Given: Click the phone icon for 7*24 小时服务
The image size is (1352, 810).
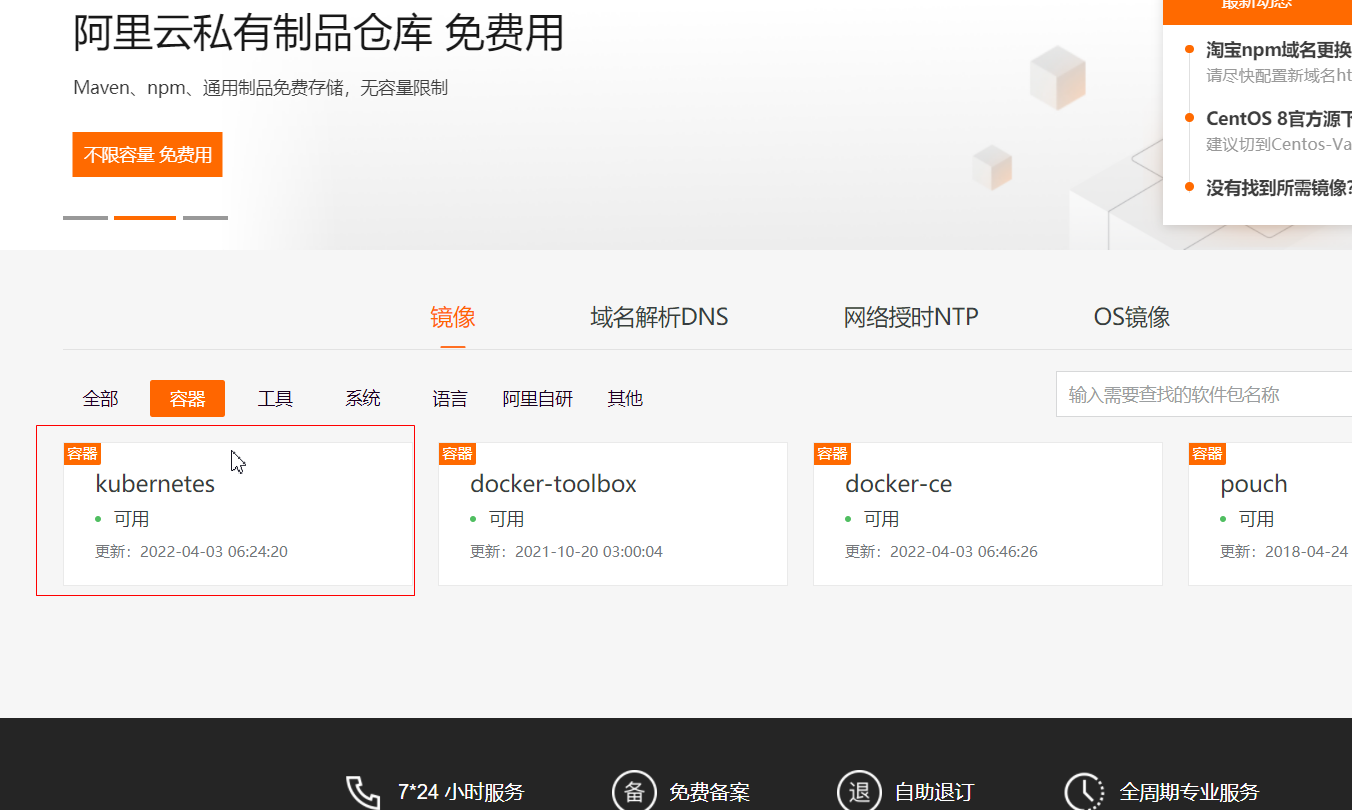Looking at the screenshot, I should tap(363, 792).
